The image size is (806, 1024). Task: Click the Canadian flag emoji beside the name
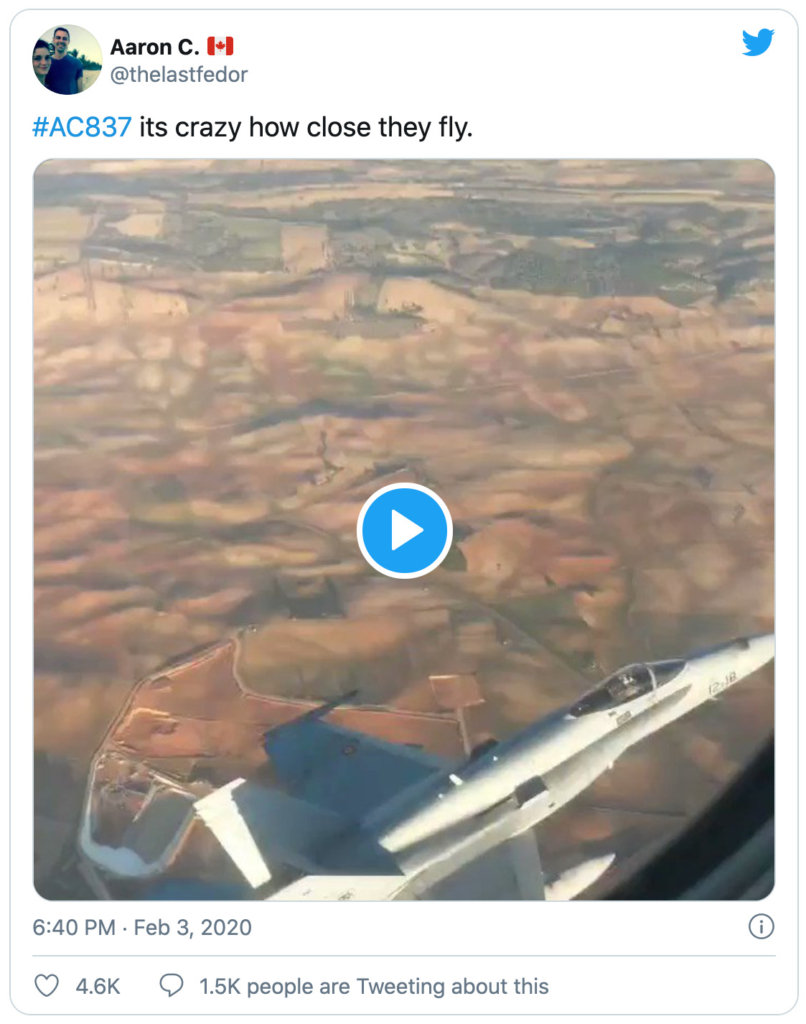click(x=220, y=46)
